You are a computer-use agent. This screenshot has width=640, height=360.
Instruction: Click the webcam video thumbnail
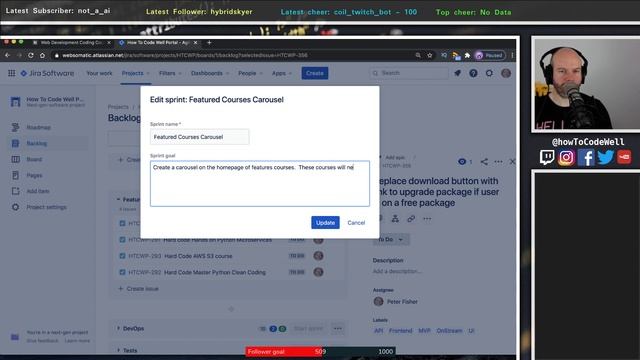[586, 84]
